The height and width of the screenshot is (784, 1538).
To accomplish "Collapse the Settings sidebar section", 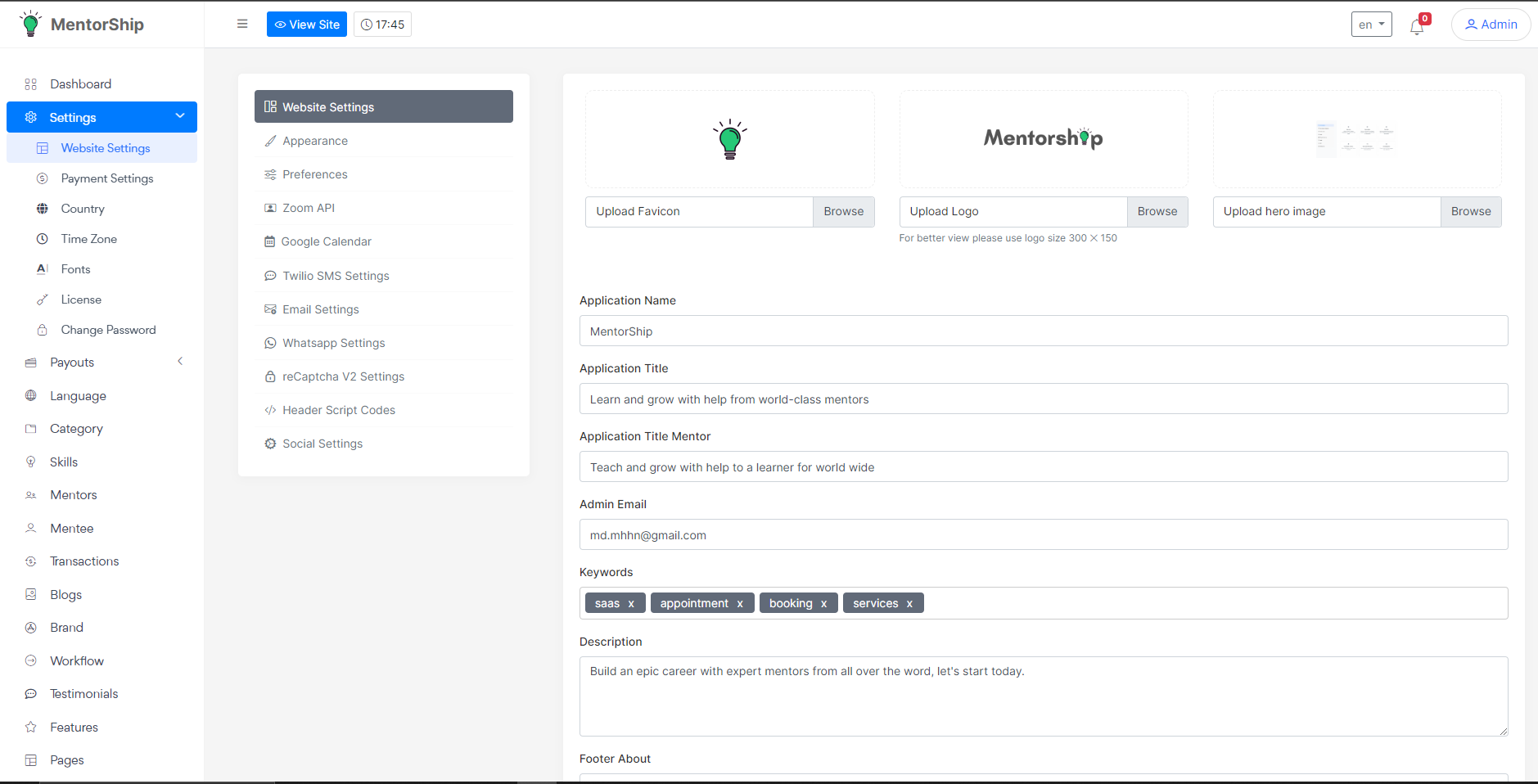I will pos(180,116).
